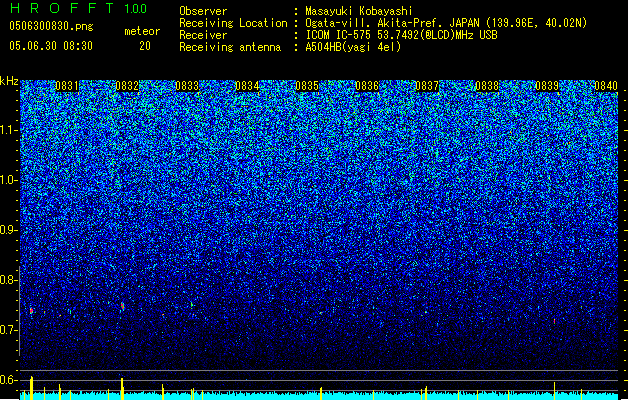Click the 0832 time marker

pos(127,86)
